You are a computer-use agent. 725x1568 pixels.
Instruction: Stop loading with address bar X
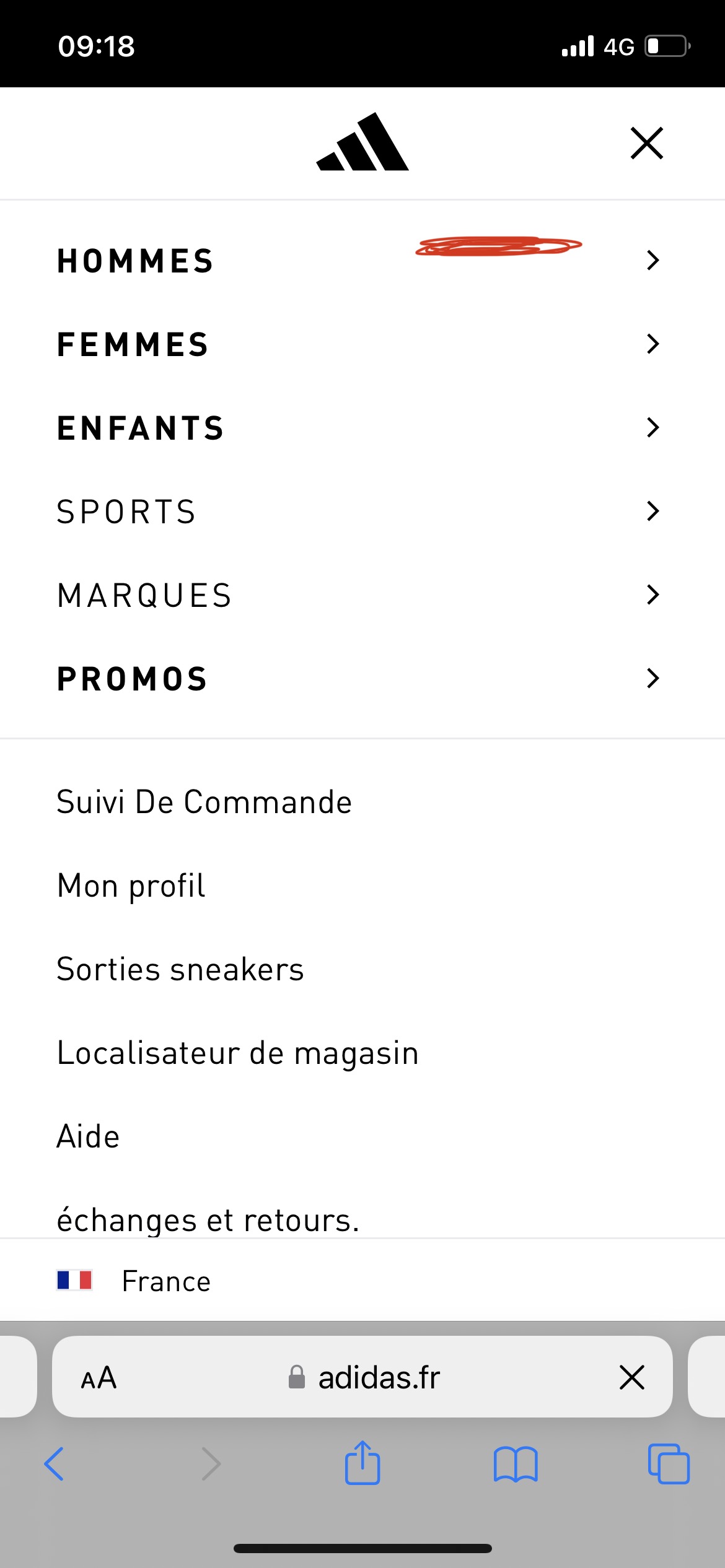coord(631,1377)
